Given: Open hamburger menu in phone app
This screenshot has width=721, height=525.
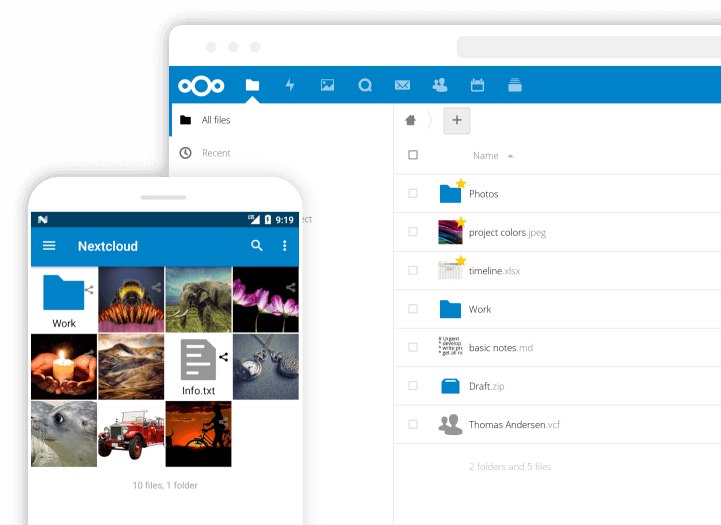Looking at the screenshot, I should click(x=49, y=246).
